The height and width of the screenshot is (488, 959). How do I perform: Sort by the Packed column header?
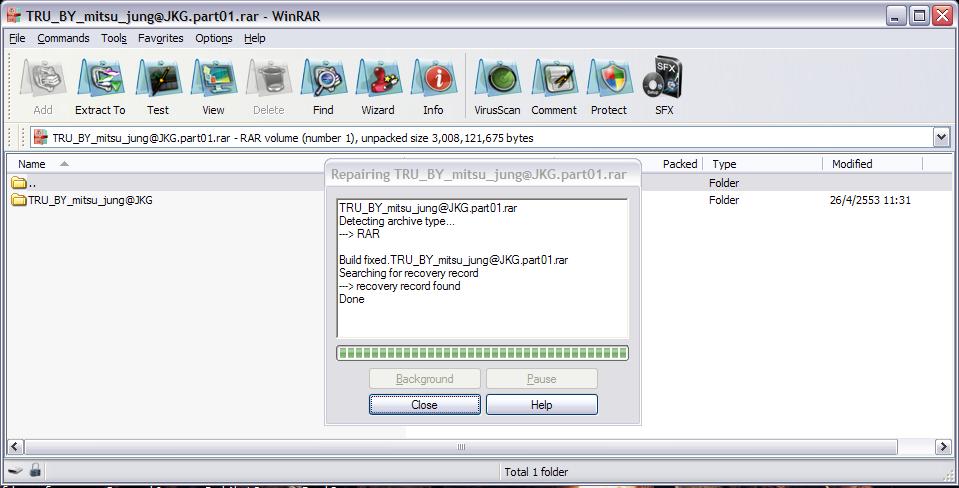(x=679, y=164)
